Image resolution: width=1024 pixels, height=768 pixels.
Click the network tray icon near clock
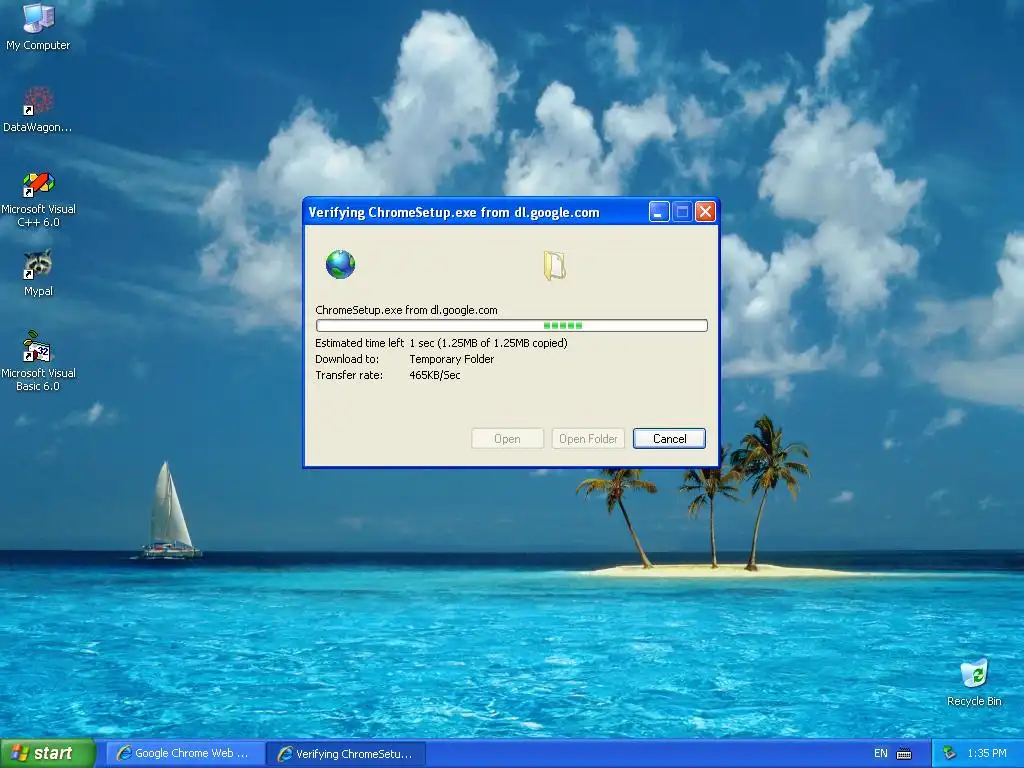click(949, 754)
